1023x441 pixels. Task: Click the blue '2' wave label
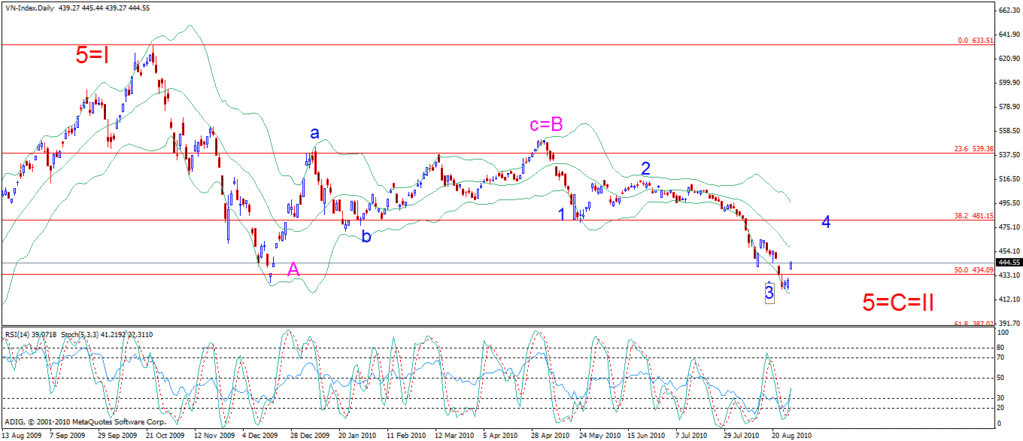click(645, 168)
